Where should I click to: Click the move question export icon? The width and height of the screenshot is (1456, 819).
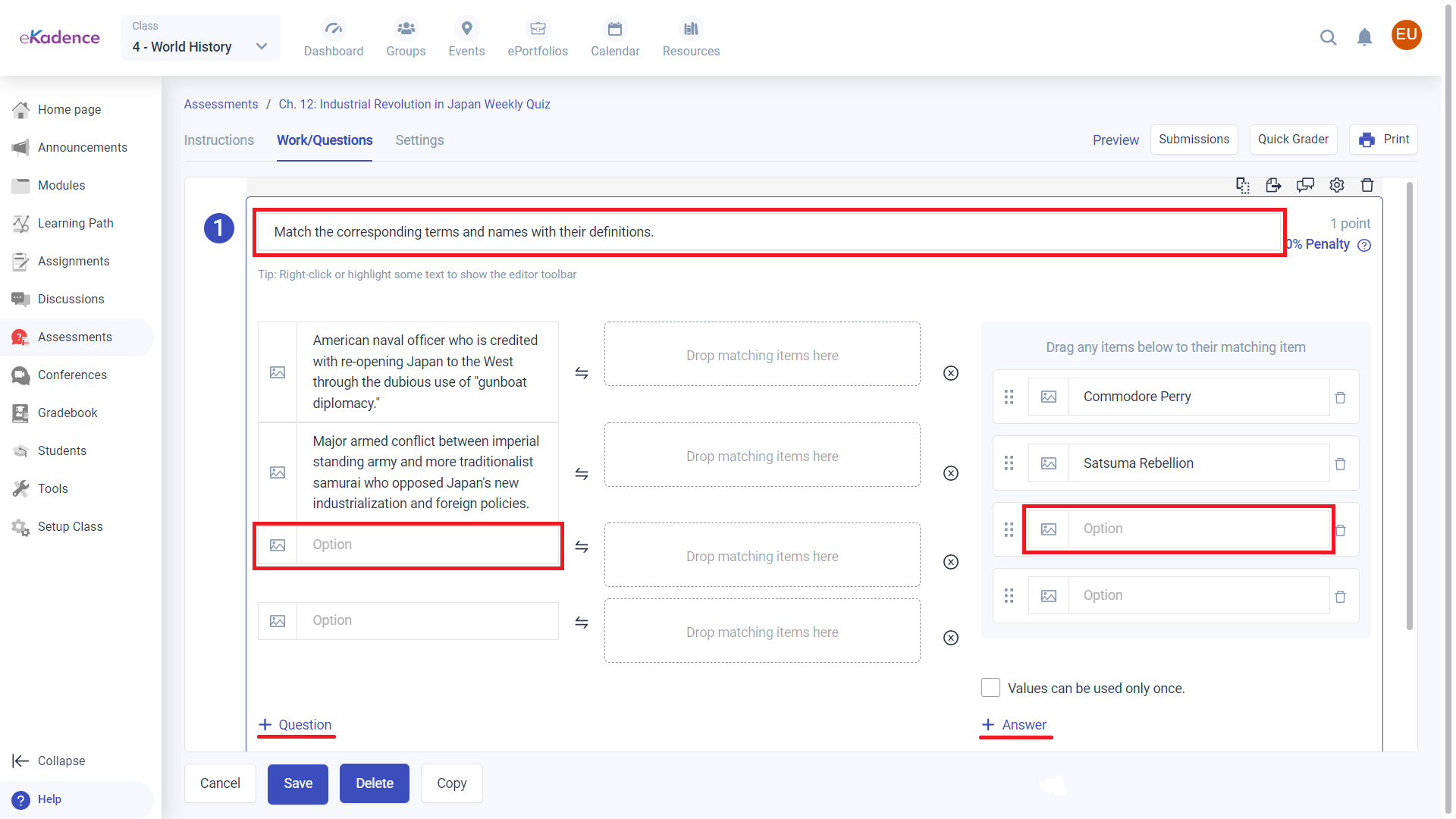[1273, 185]
